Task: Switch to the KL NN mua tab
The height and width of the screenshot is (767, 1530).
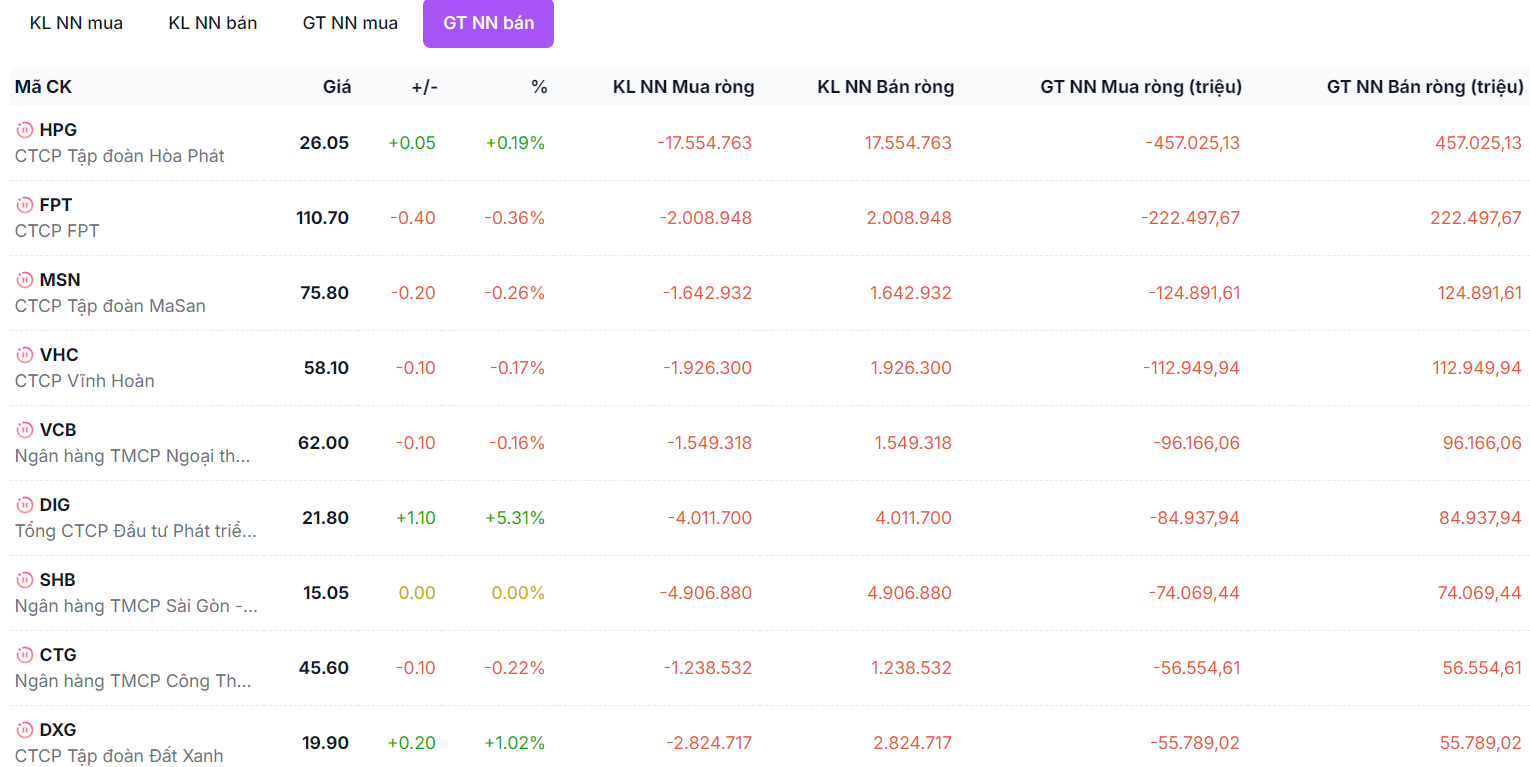Action: (x=76, y=23)
